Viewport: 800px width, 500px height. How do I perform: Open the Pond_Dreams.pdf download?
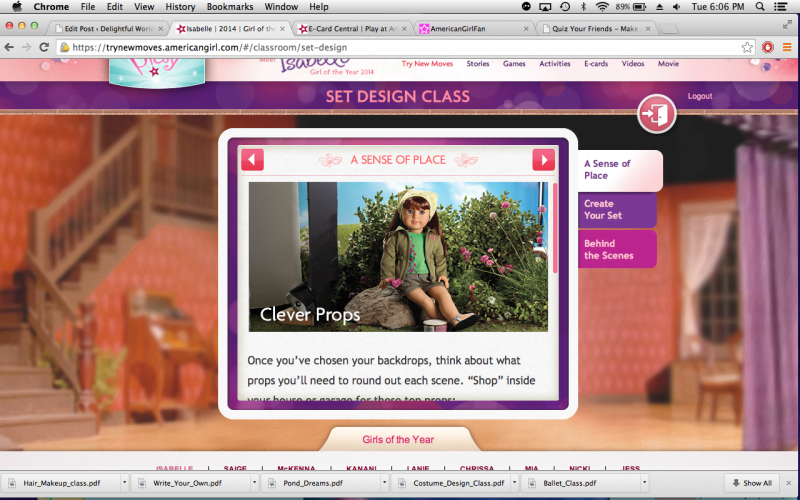321,483
